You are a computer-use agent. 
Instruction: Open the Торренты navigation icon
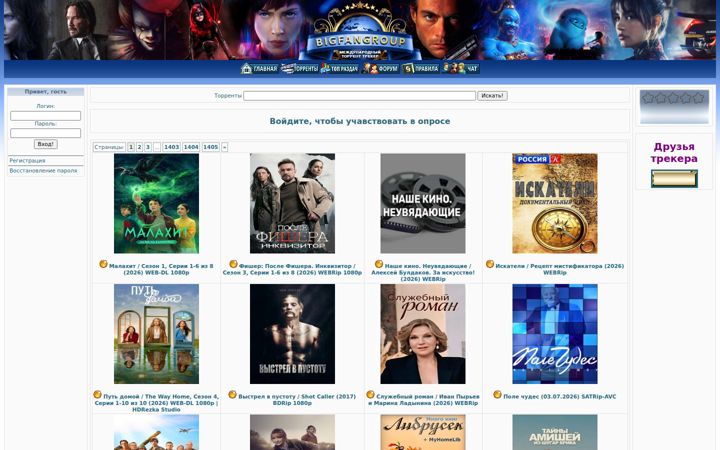coord(299,68)
